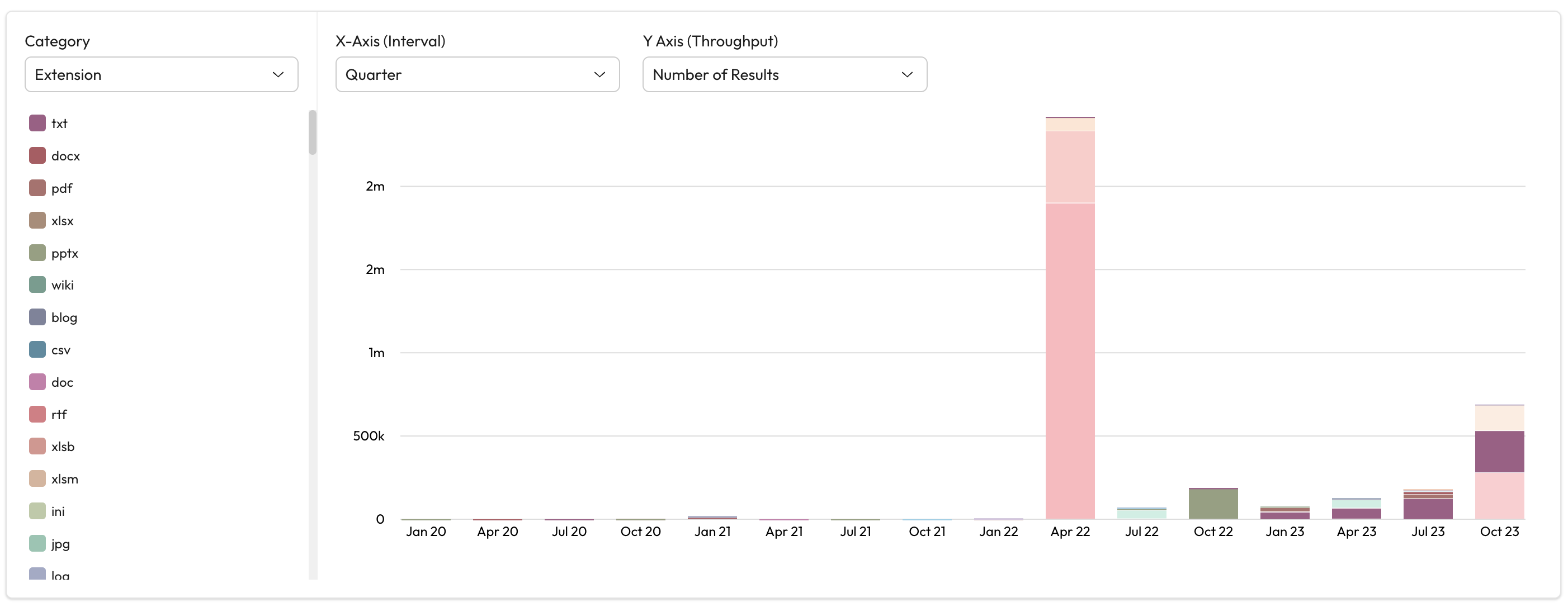Select the doc legend label
This screenshot has height=607, width=1568.
pos(62,382)
